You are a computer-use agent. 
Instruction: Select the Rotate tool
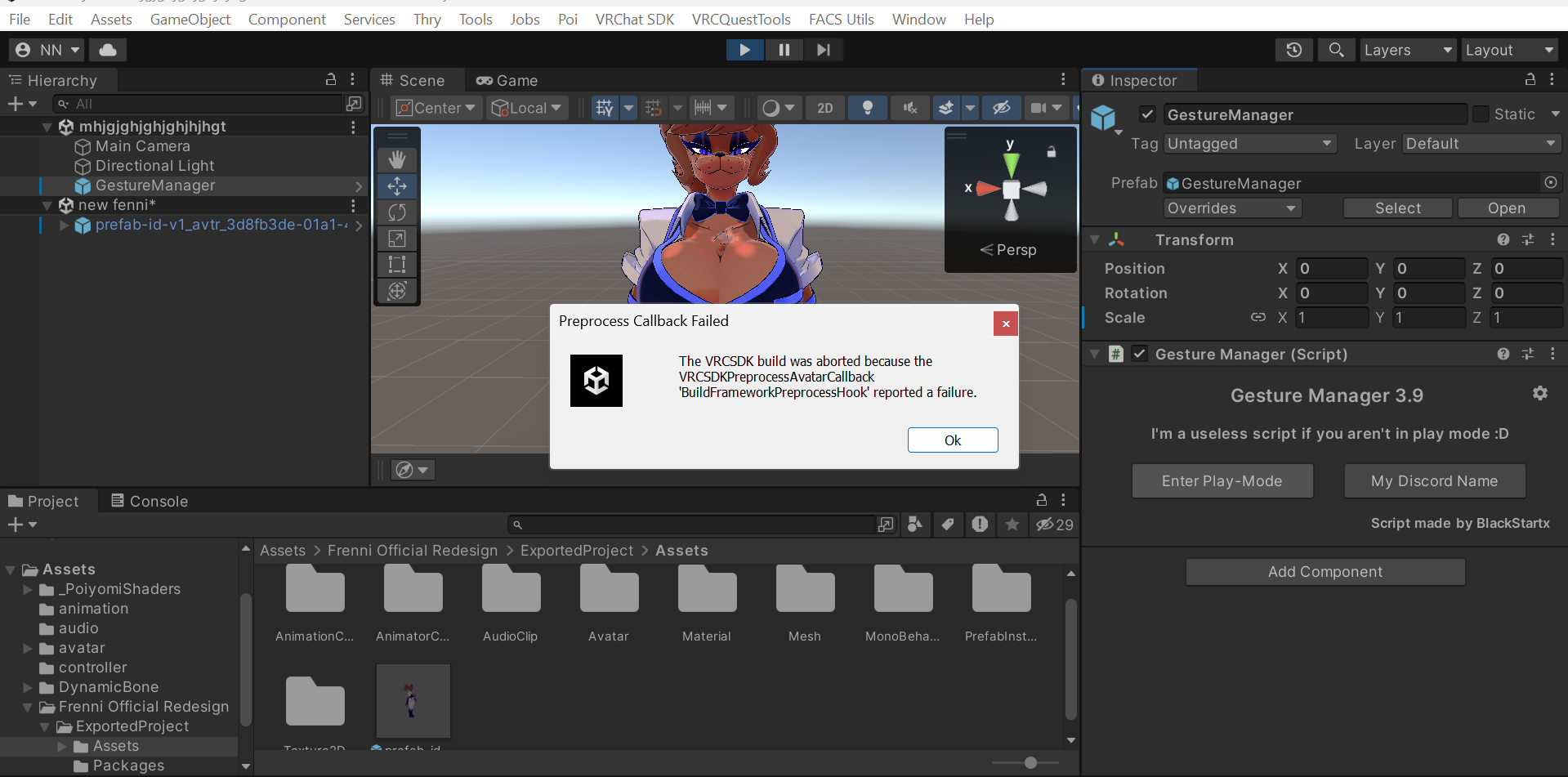397,212
